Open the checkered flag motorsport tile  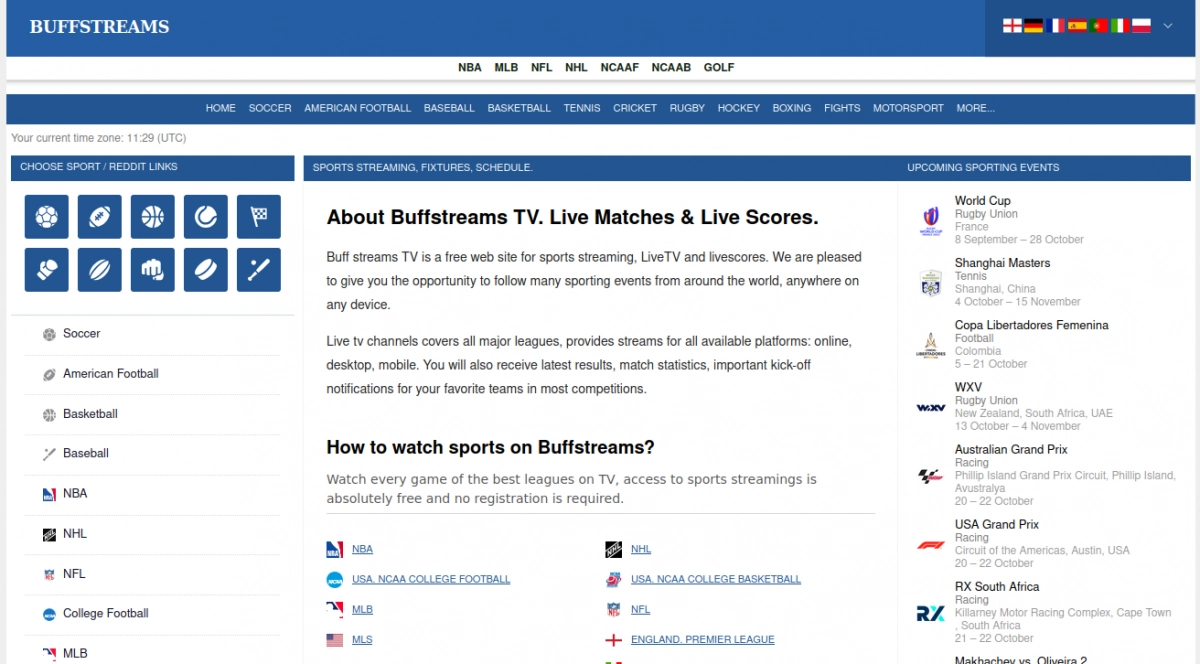(259, 216)
